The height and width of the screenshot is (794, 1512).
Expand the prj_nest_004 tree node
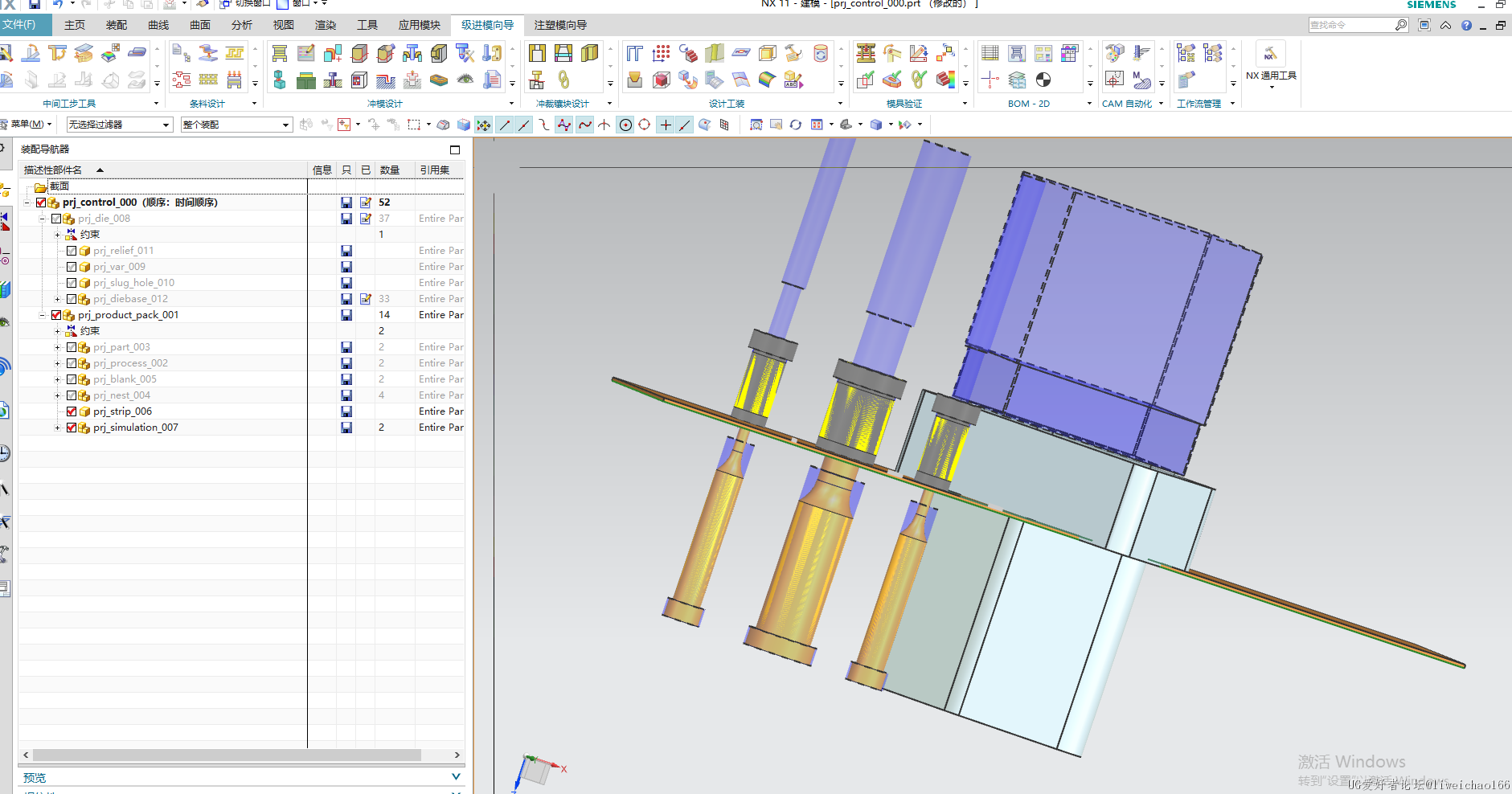point(57,395)
